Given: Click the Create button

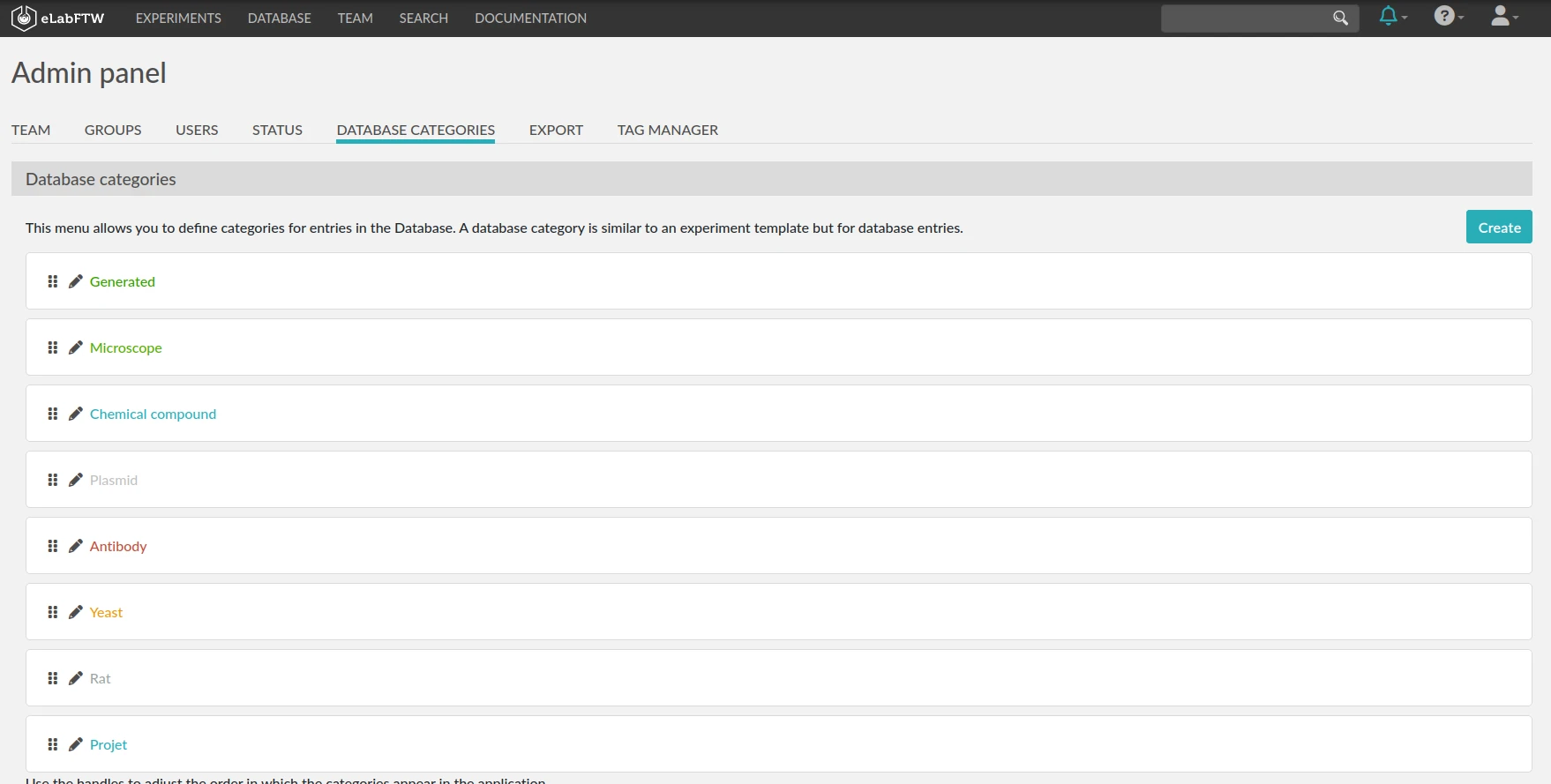Looking at the screenshot, I should click(1499, 227).
